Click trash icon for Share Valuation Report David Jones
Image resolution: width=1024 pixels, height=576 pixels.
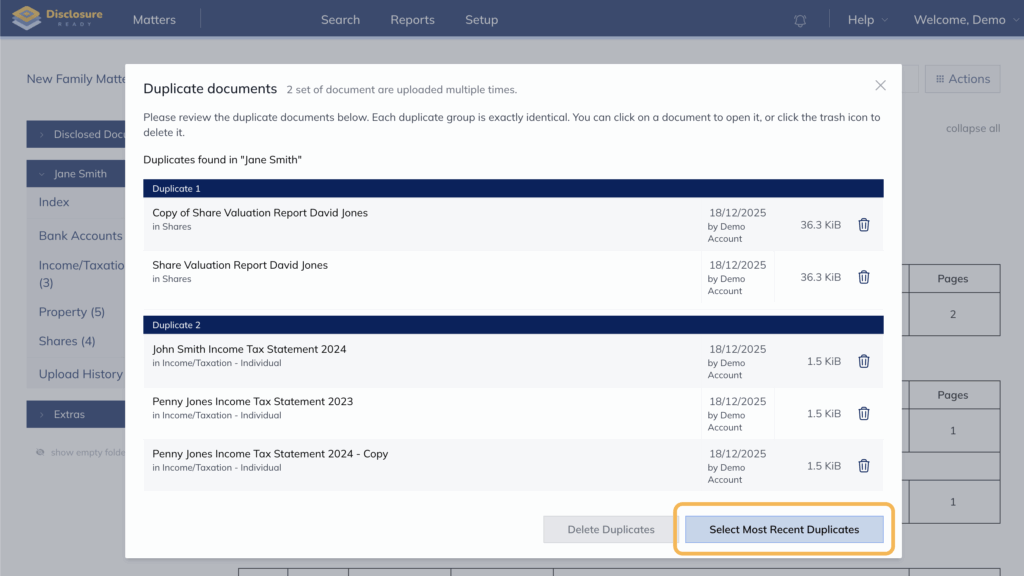click(864, 277)
